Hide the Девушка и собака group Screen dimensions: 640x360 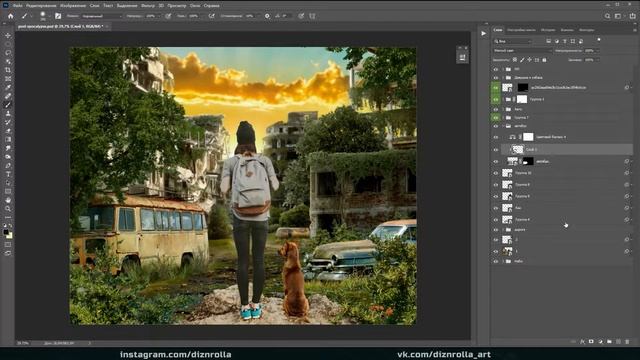point(496,78)
